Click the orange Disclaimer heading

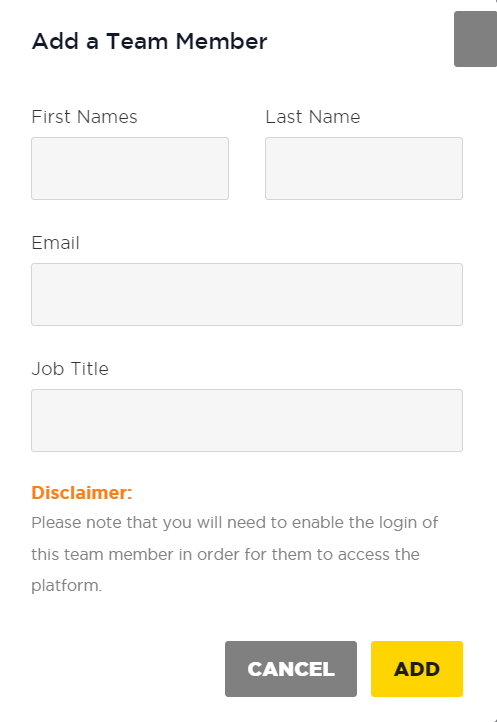tap(82, 493)
